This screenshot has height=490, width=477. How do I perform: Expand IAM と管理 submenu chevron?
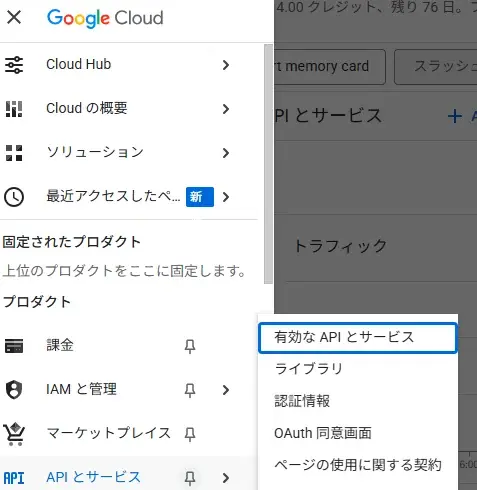point(226,390)
